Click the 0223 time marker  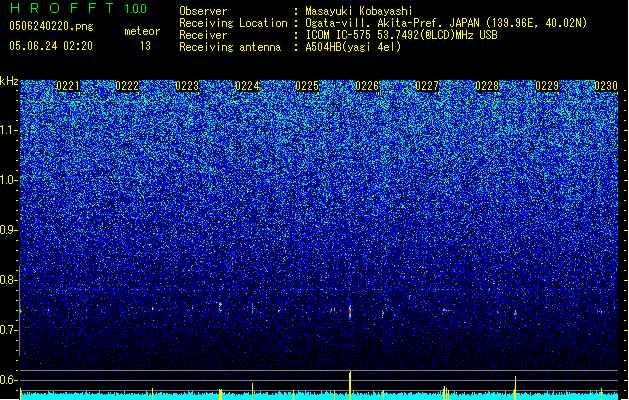click(x=187, y=86)
